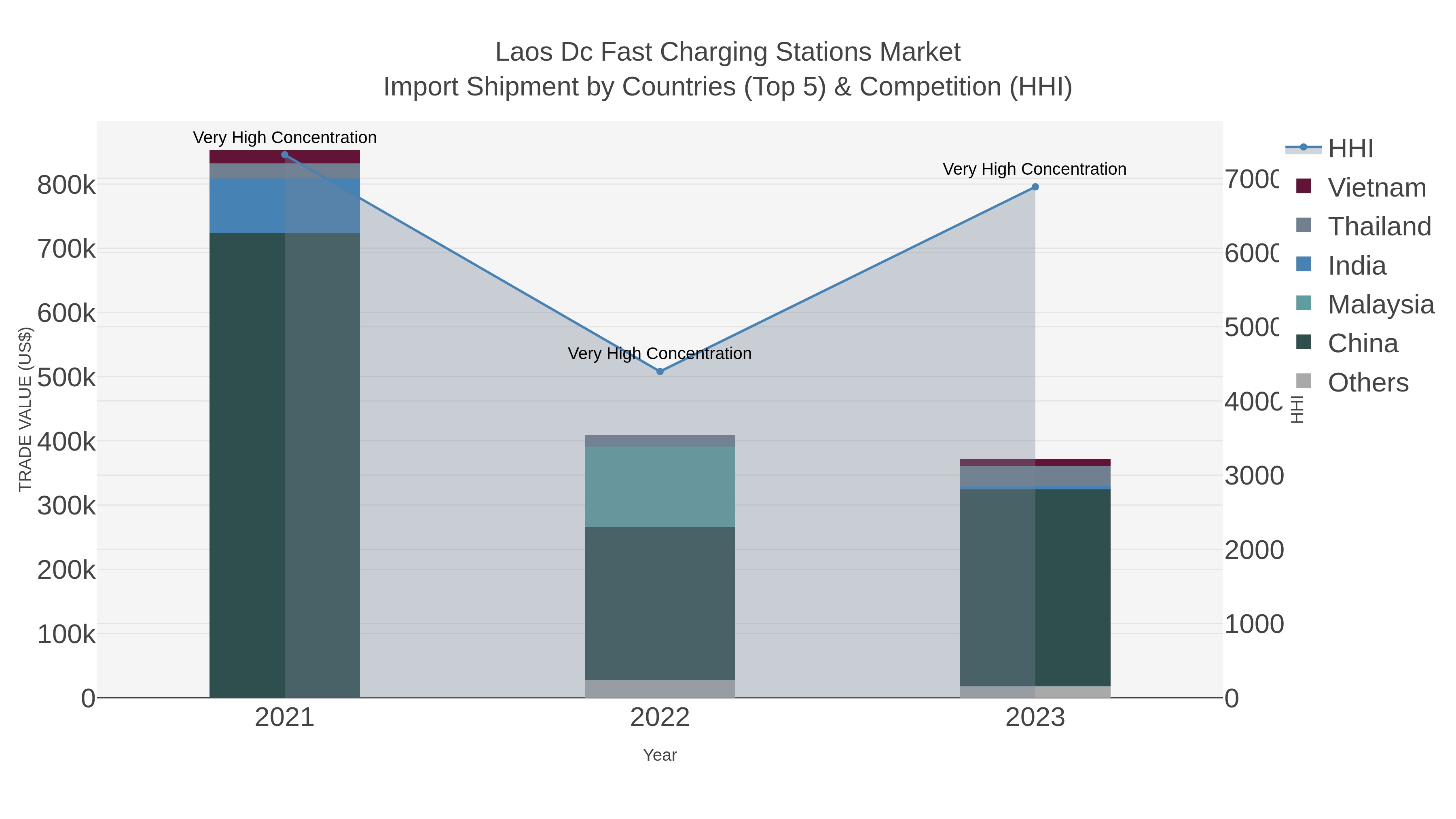
Task: Click the China bar segment for 2021
Action: [284, 465]
